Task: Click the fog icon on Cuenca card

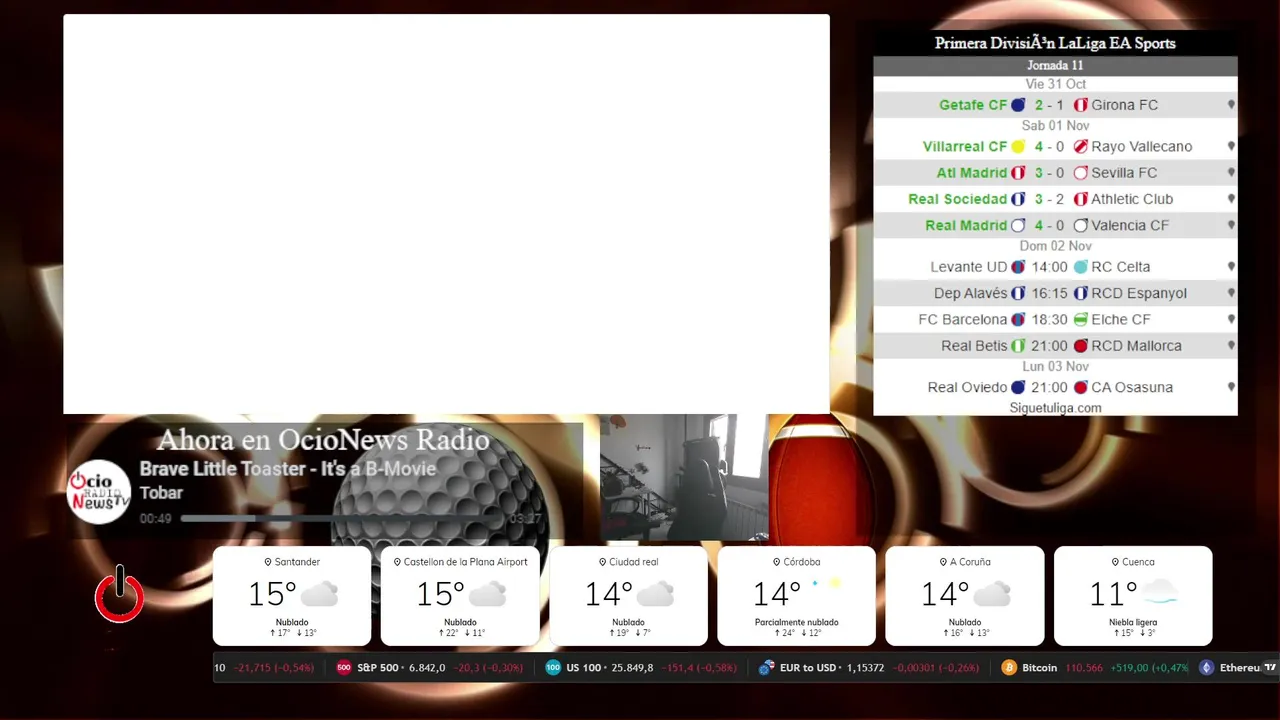Action: pos(1160,593)
